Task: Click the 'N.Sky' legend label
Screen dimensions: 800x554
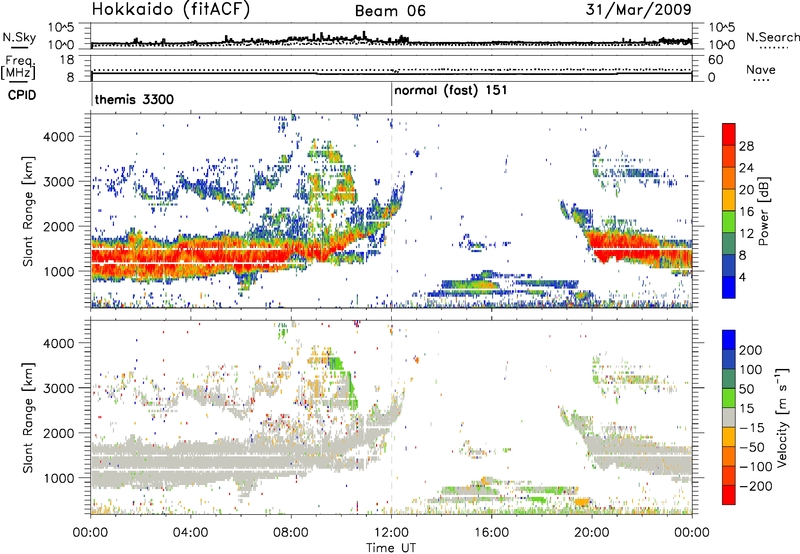Action: 19,38
